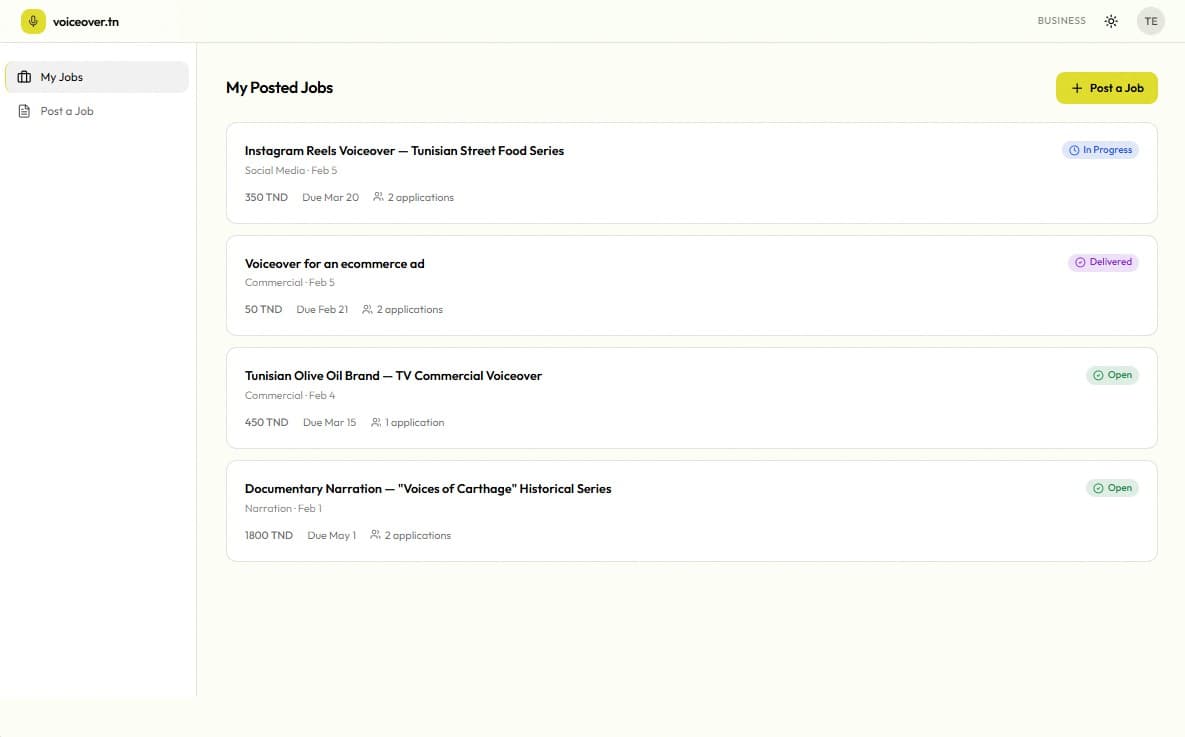Click the document icon beside Post a Job
1185x737 pixels.
pyautogui.click(x=24, y=110)
